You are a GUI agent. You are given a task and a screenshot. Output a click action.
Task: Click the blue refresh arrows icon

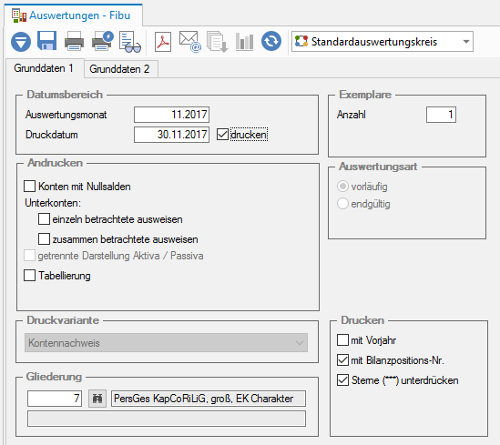(271, 41)
